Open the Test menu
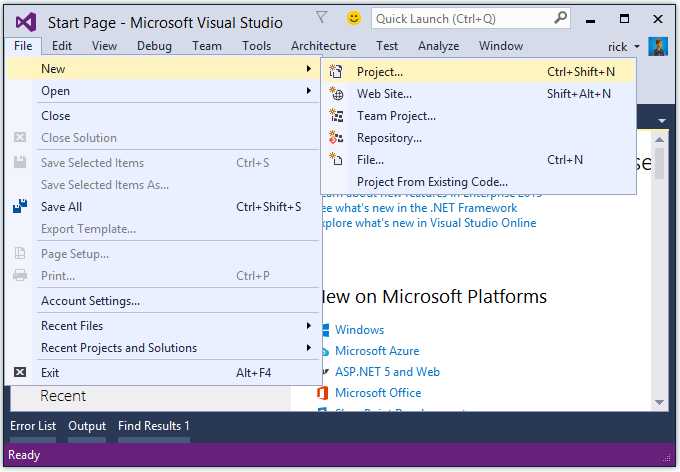The image size is (680, 472). [x=387, y=46]
